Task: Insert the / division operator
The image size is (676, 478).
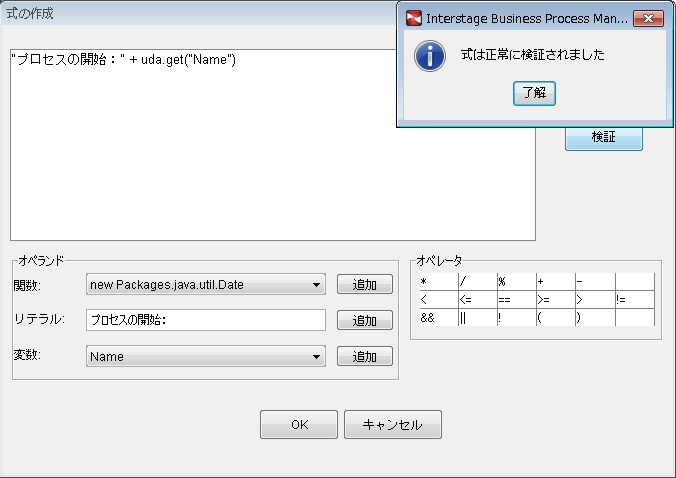Action: pyautogui.click(x=478, y=281)
